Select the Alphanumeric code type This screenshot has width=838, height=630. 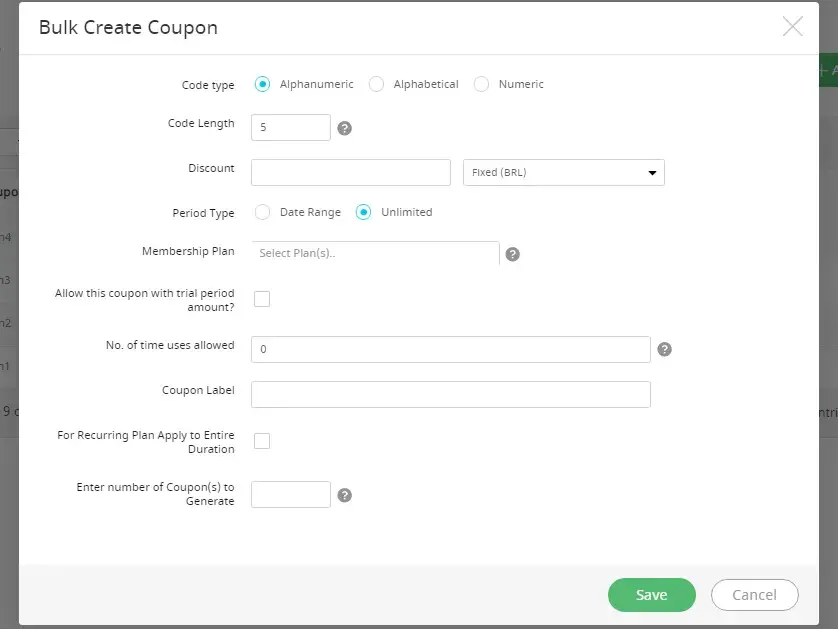[263, 85]
